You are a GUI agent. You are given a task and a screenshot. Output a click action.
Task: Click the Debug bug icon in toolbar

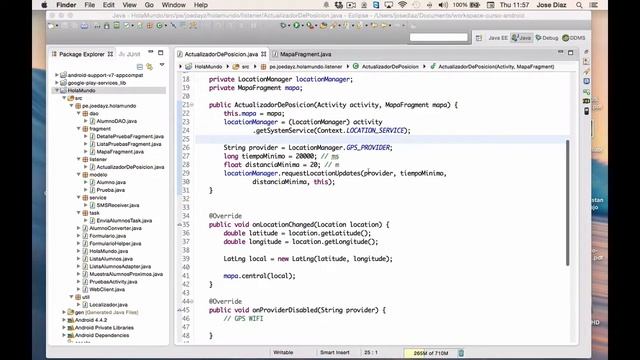click(283, 25)
